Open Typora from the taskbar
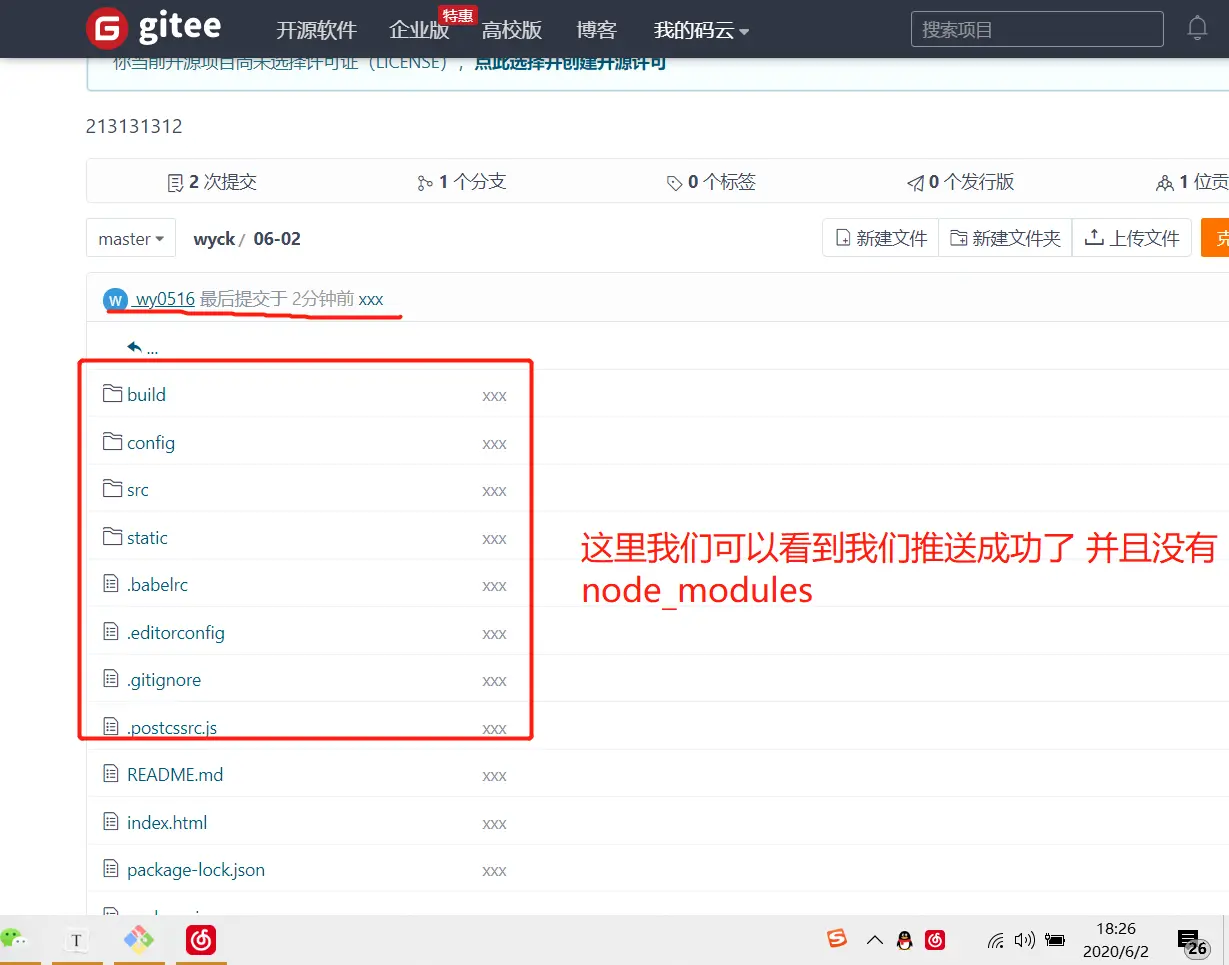The width and height of the screenshot is (1229, 965). pos(76,940)
